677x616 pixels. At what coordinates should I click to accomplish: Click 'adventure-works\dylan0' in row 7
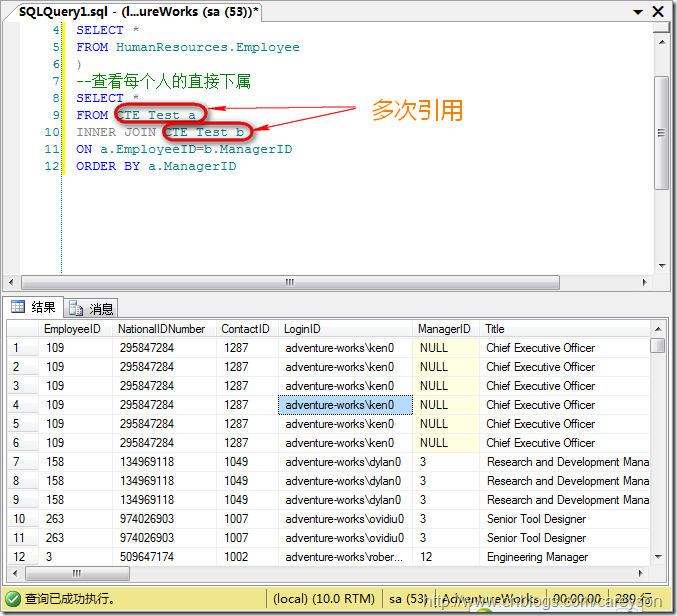[345, 462]
